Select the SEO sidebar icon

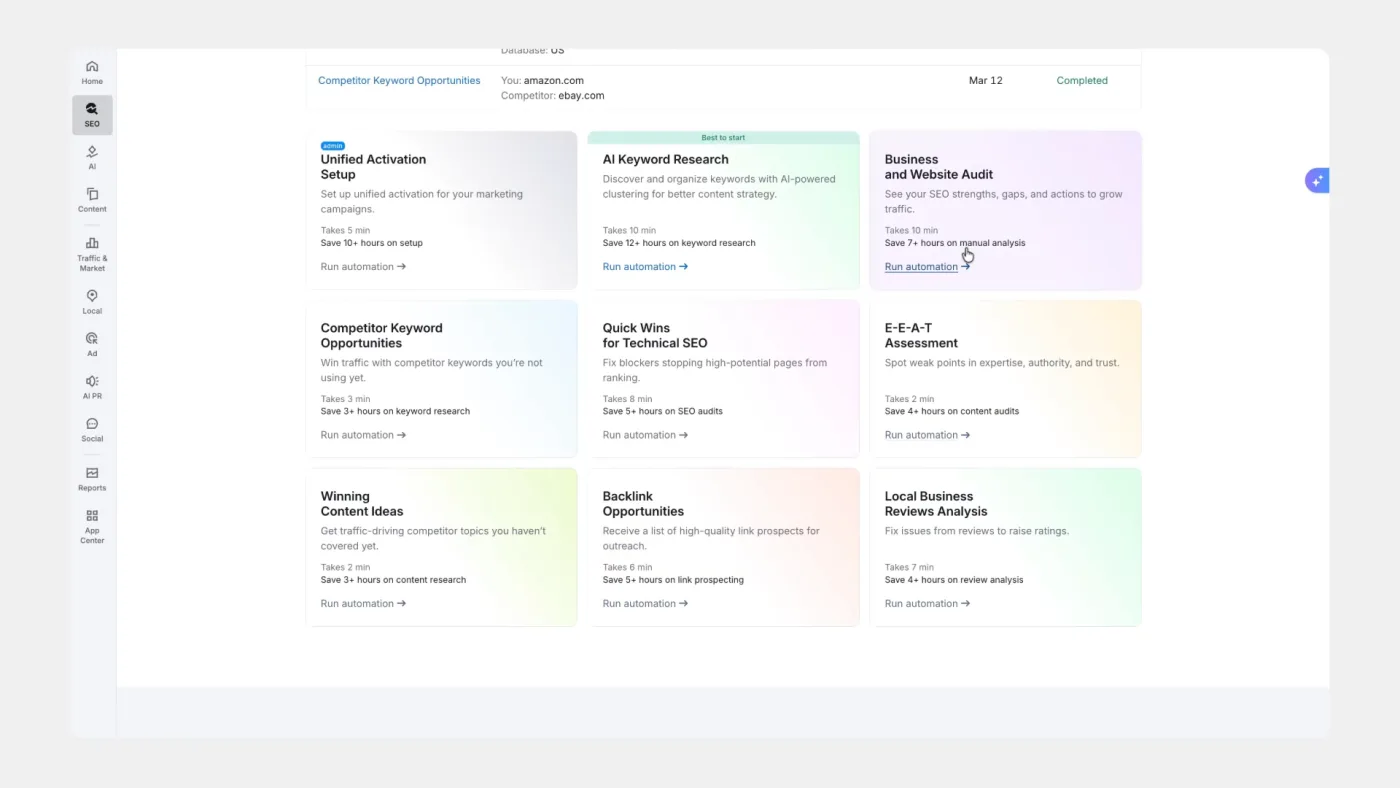92,115
